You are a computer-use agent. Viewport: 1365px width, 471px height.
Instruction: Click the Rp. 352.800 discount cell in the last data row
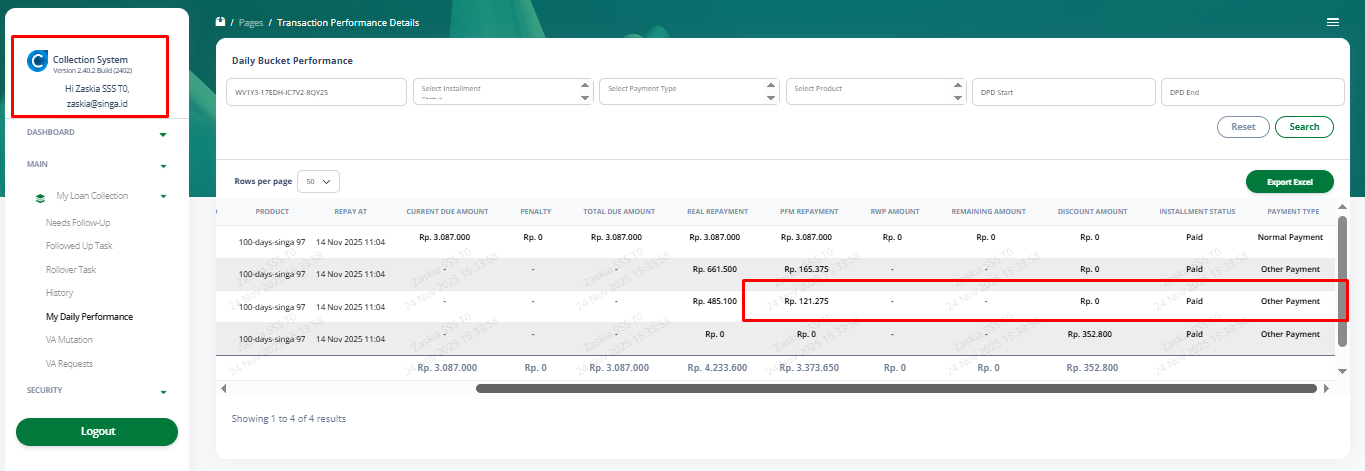[x=1090, y=335]
